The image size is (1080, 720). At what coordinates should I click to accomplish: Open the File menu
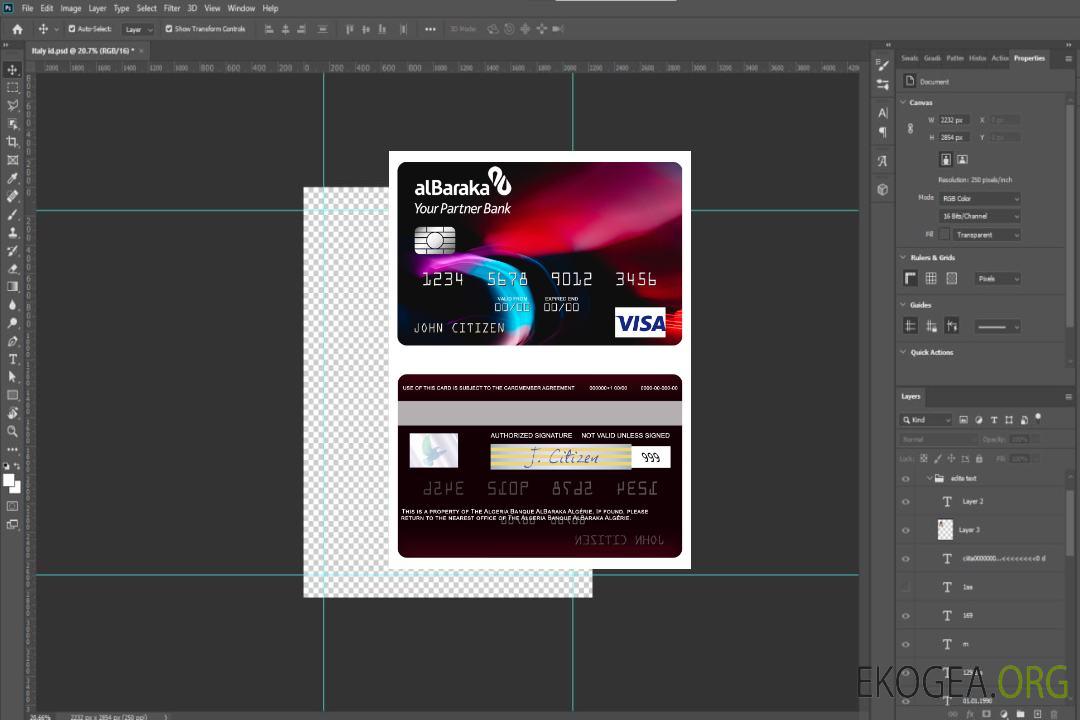(x=27, y=8)
